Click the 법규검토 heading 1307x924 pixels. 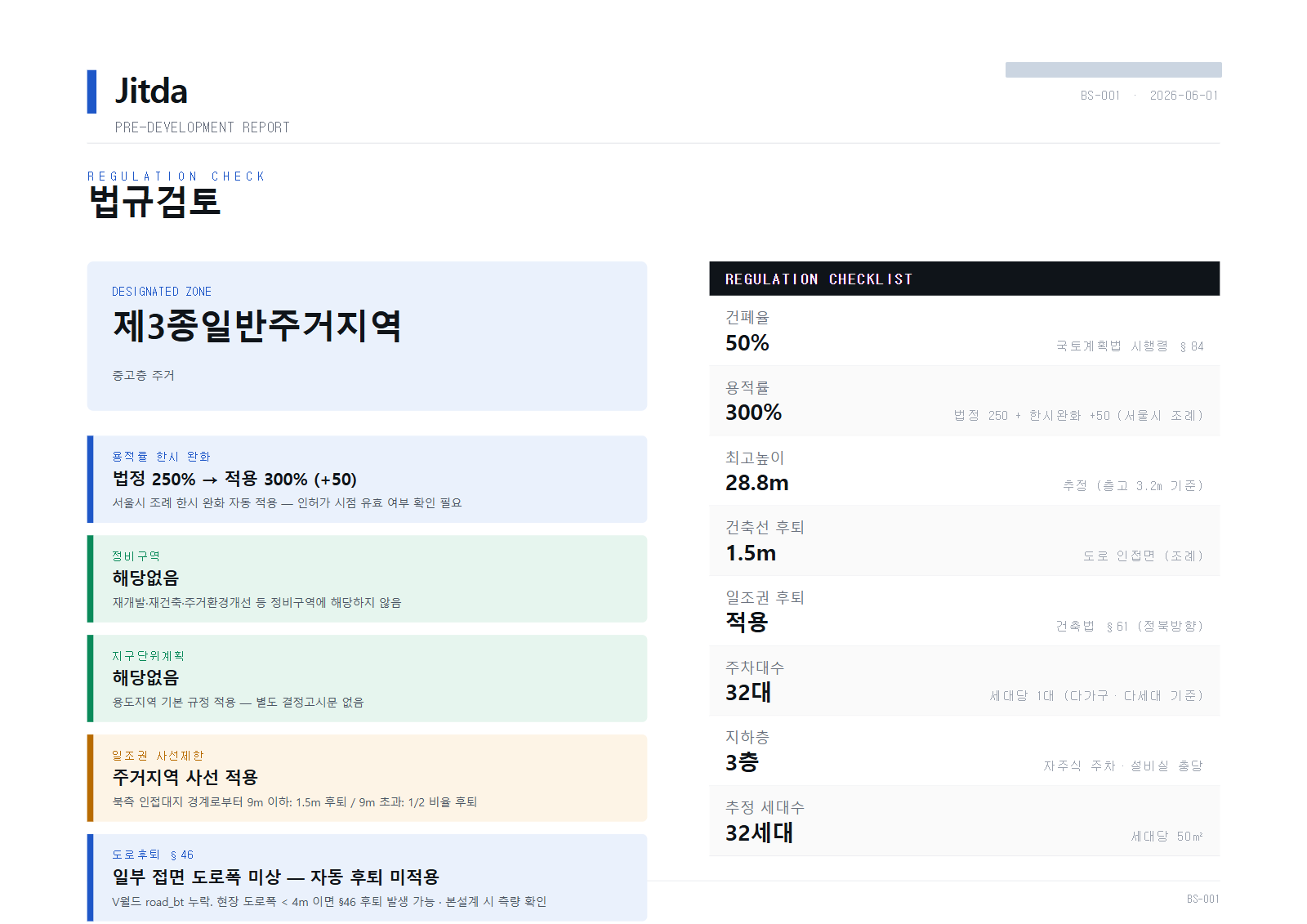coord(154,202)
